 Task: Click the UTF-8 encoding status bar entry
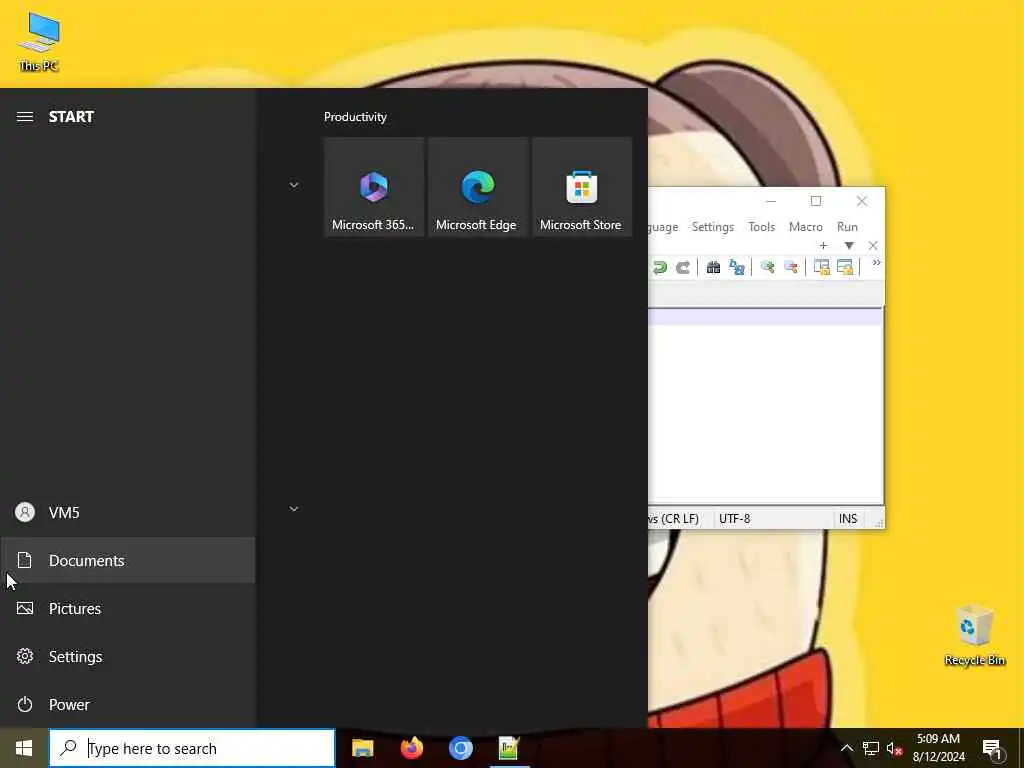pyautogui.click(x=735, y=519)
